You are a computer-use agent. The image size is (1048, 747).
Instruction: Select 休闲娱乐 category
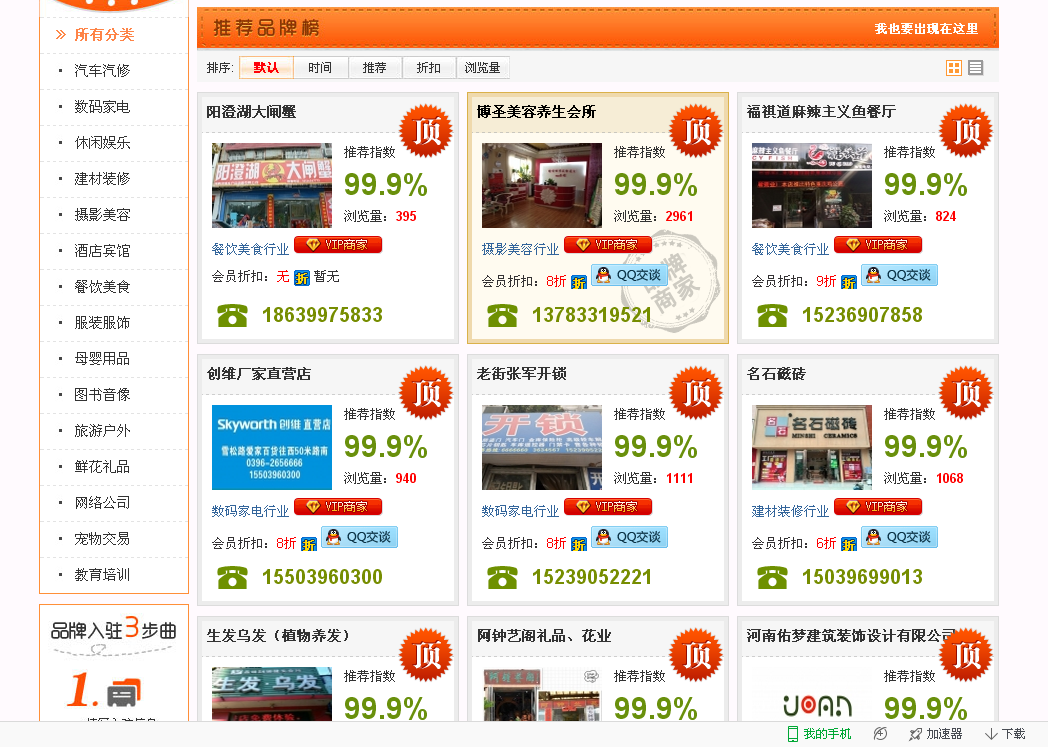click(x=102, y=143)
